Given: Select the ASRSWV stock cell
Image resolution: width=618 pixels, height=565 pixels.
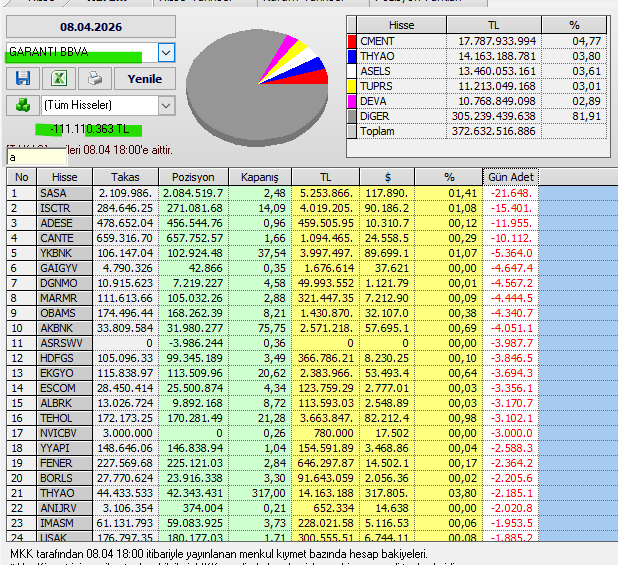Looking at the screenshot, I should coord(65,343).
